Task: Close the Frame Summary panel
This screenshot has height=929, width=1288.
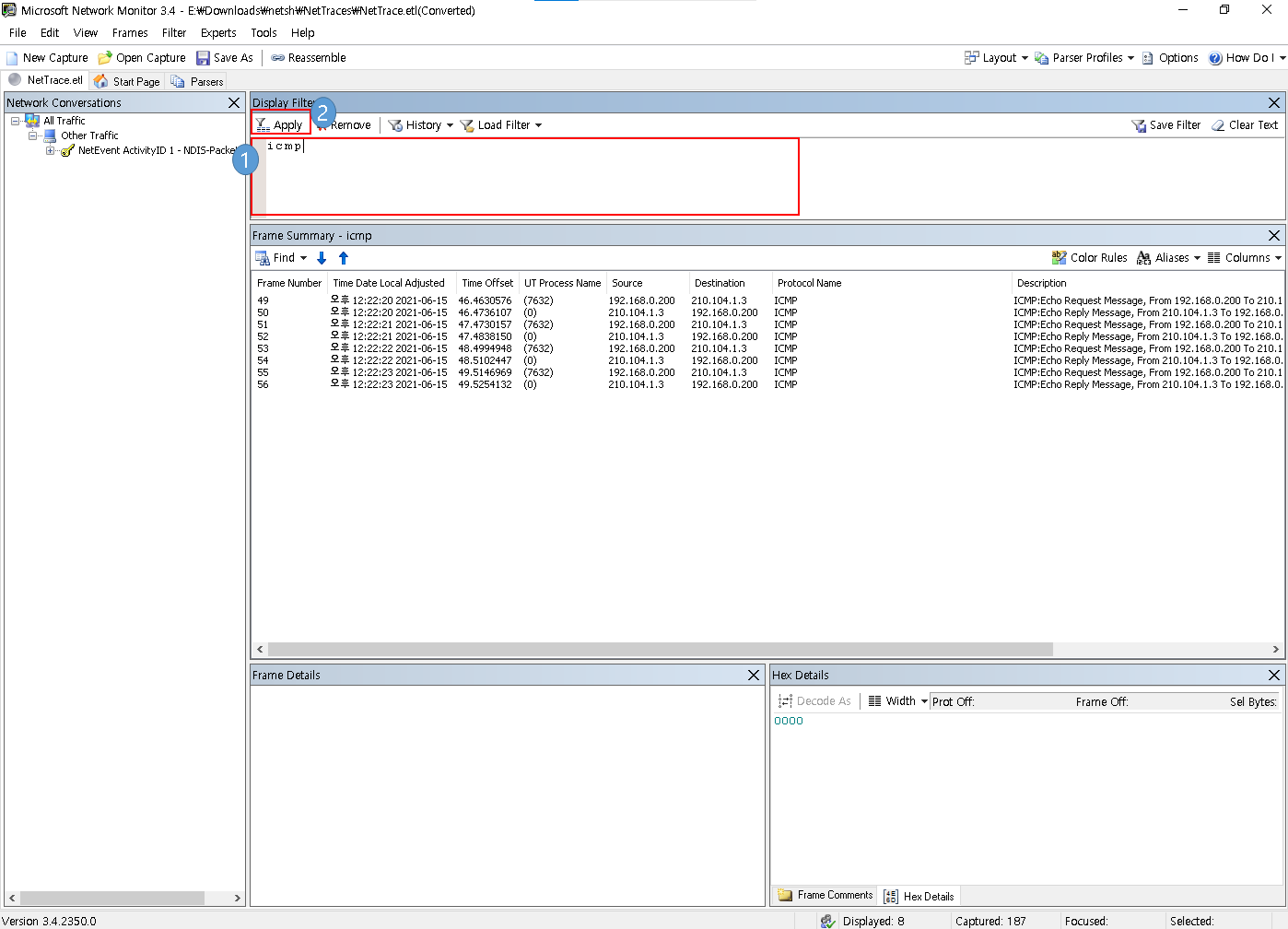Action: coord(1274,236)
